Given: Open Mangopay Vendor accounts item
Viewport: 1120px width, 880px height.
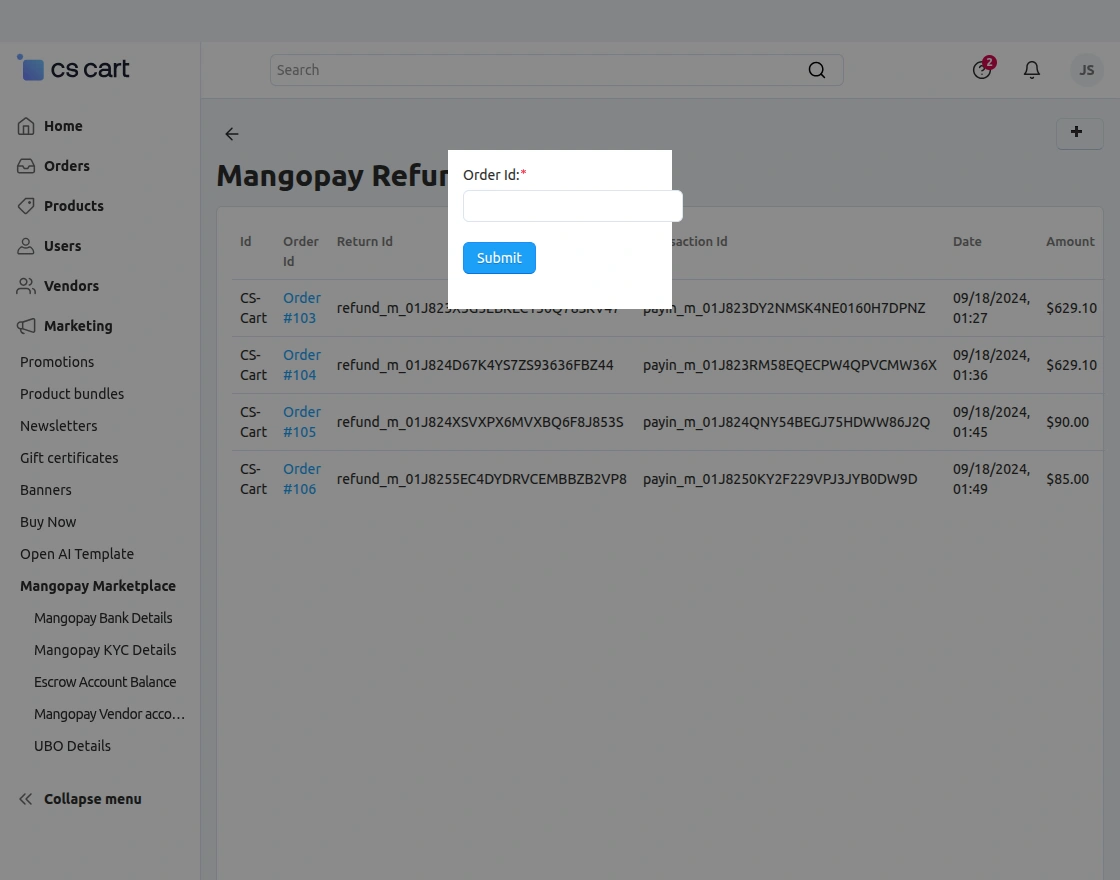Looking at the screenshot, I should click(109, 714).
